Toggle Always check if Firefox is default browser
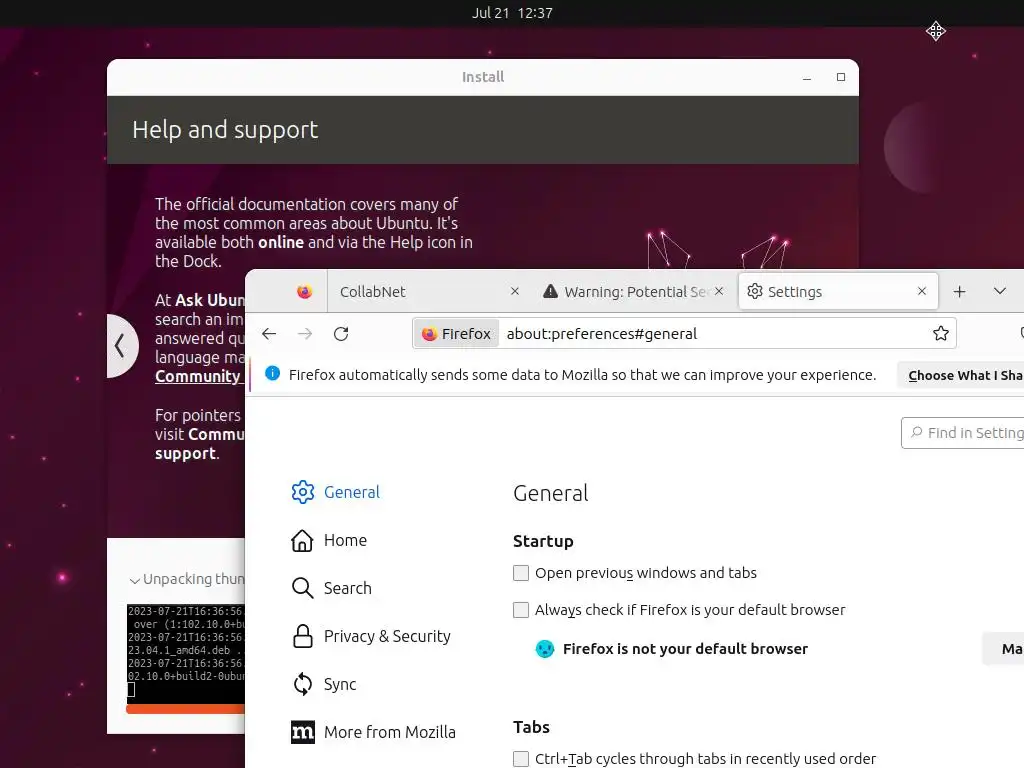The image size is (1024, 768). [520, 610]
